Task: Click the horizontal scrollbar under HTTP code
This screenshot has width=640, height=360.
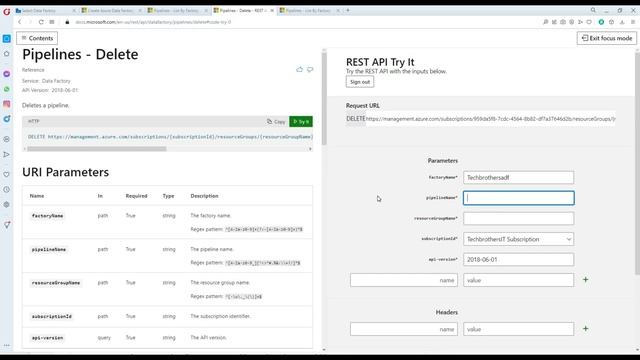Action: [97, 149]
